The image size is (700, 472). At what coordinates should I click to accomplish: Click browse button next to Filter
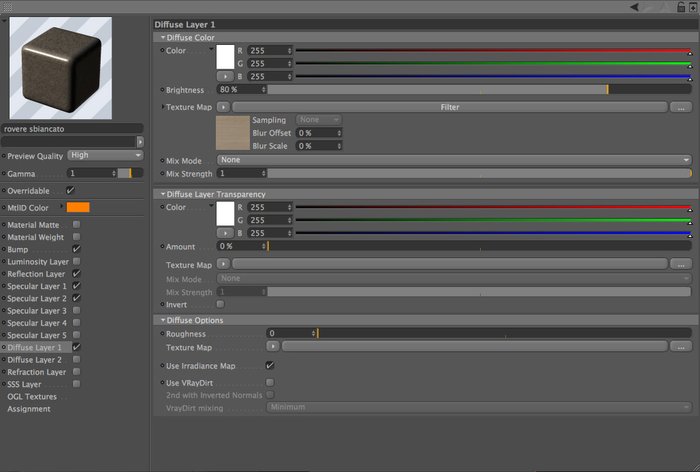coord(681,108)
